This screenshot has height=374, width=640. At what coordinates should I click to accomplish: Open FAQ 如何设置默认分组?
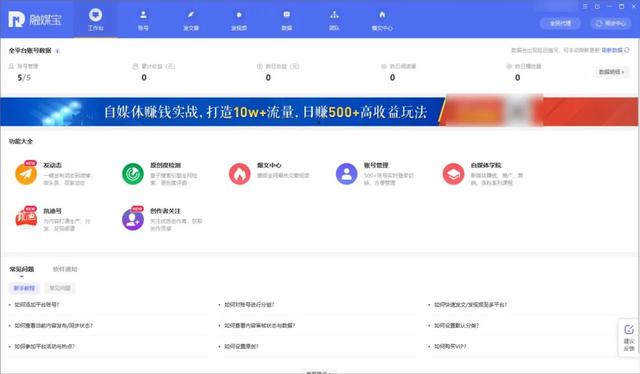tap(456, 325)
